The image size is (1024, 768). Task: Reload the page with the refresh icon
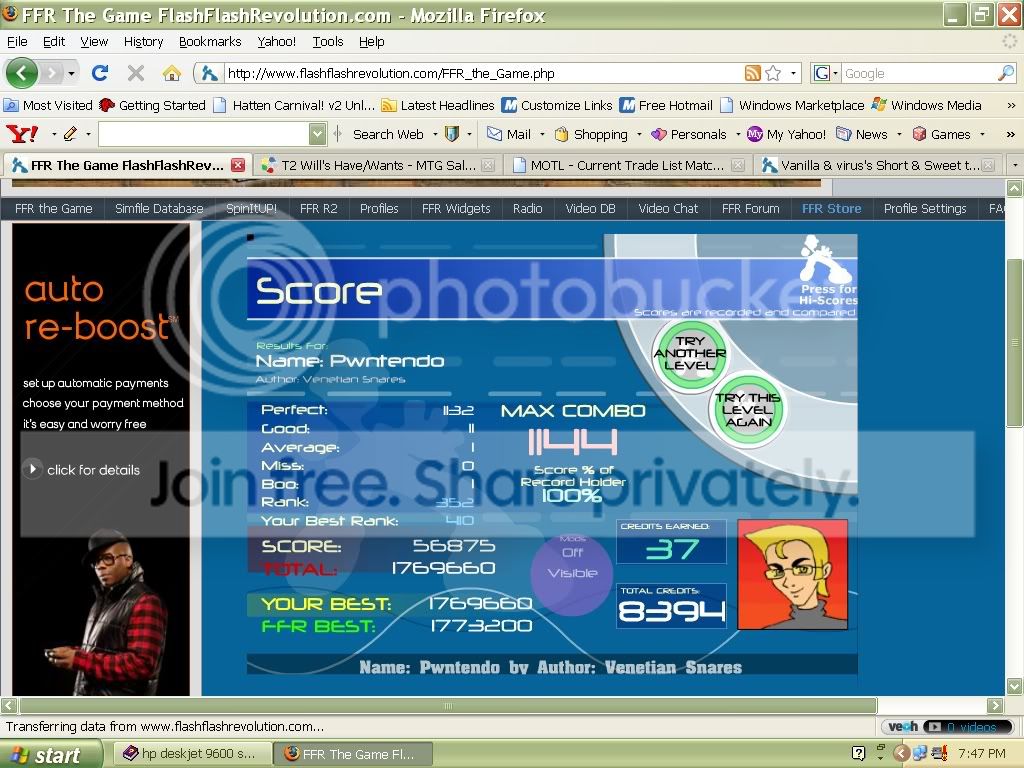click(100, 73)
